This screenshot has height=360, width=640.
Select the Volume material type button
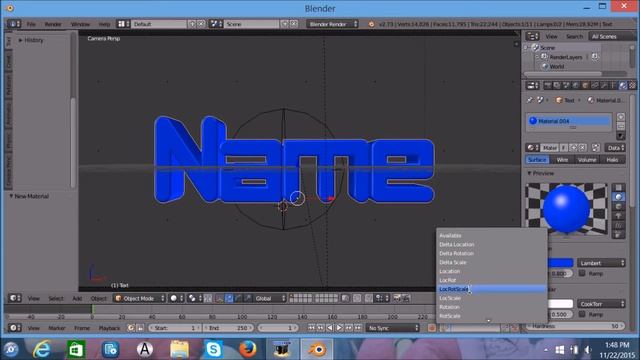[587, 160]
